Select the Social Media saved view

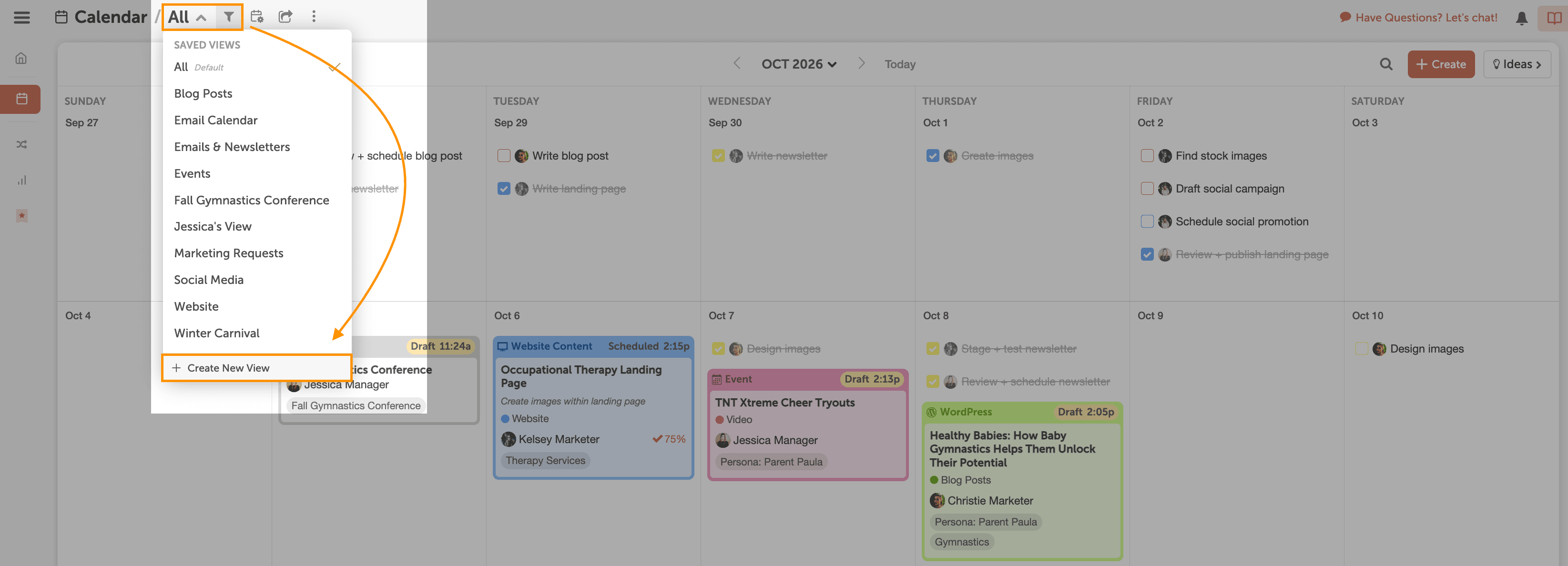click(208, 280)
